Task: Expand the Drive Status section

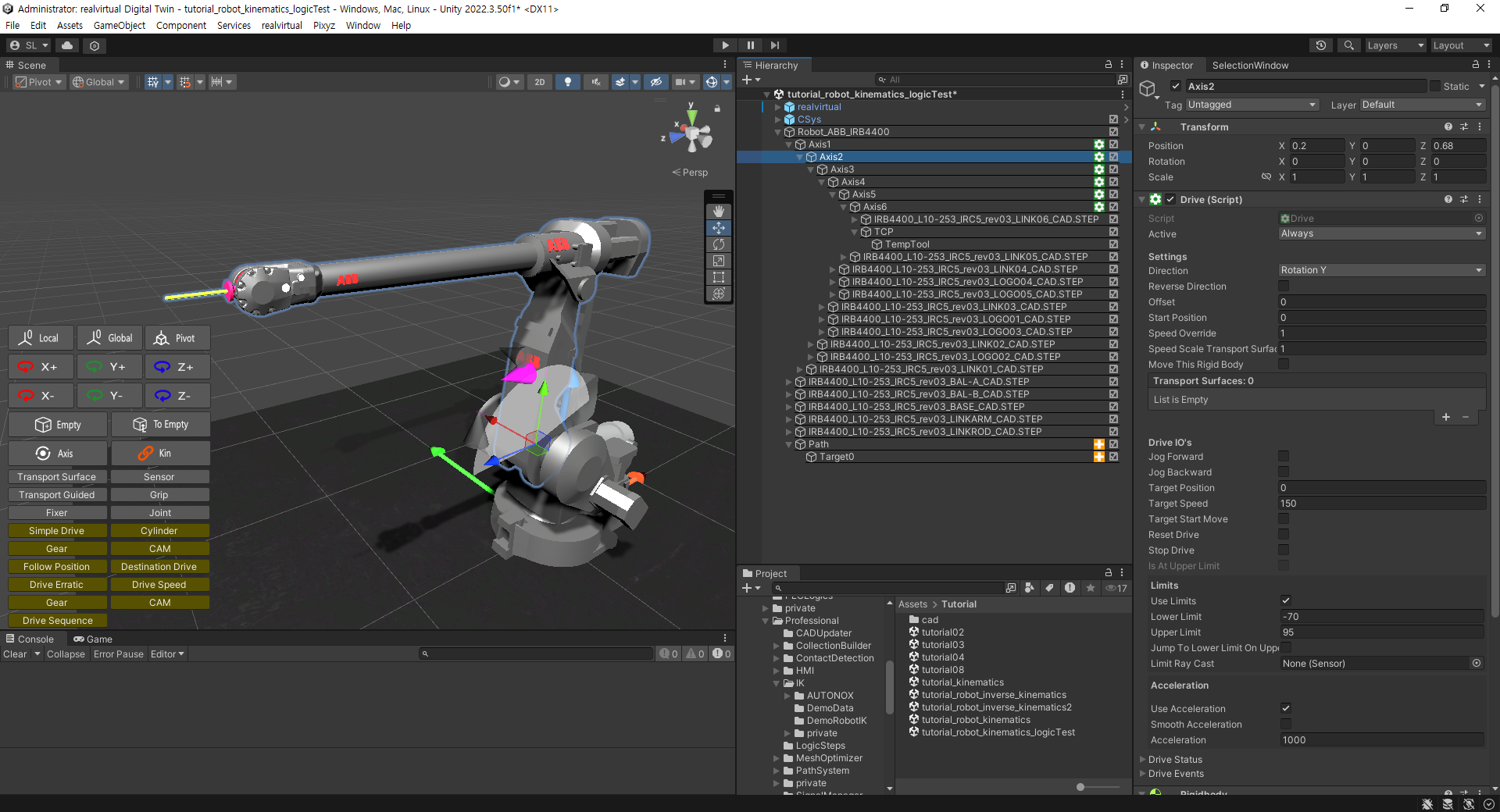Action: pos(1143,760)
